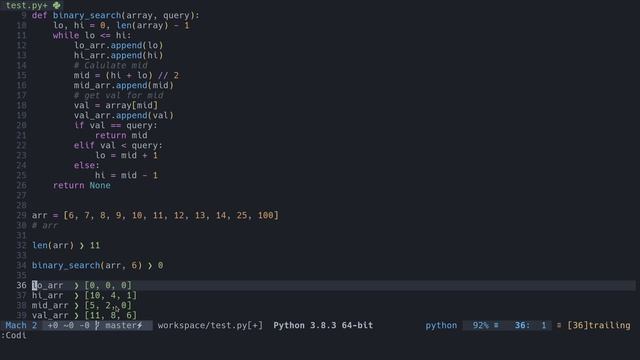Click the 'else:' line
The image size is (640, 360).
click(87, 165)
